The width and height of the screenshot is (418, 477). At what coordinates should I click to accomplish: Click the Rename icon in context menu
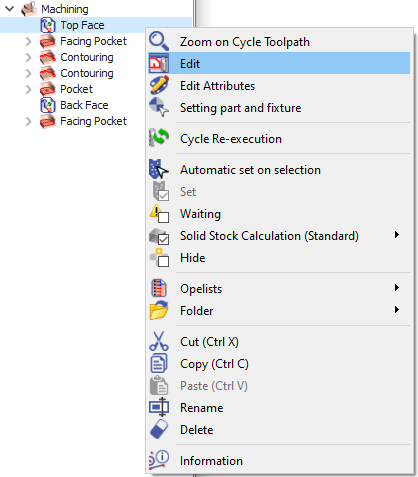pos(159,407)
